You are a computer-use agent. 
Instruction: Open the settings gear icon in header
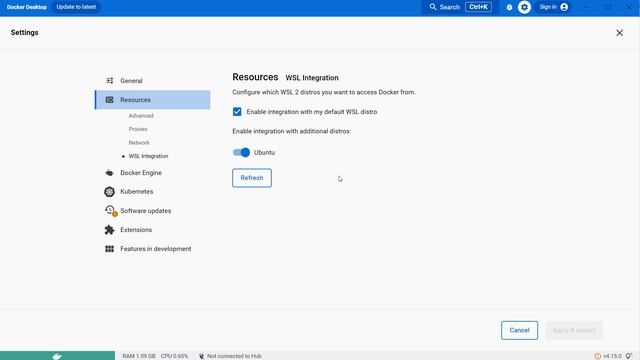click(x=524, y=7)
